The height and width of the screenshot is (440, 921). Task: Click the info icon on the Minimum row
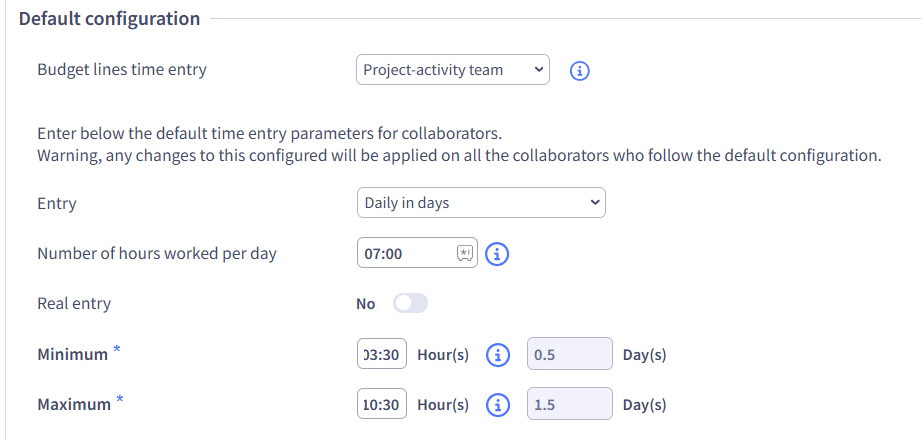497,355
